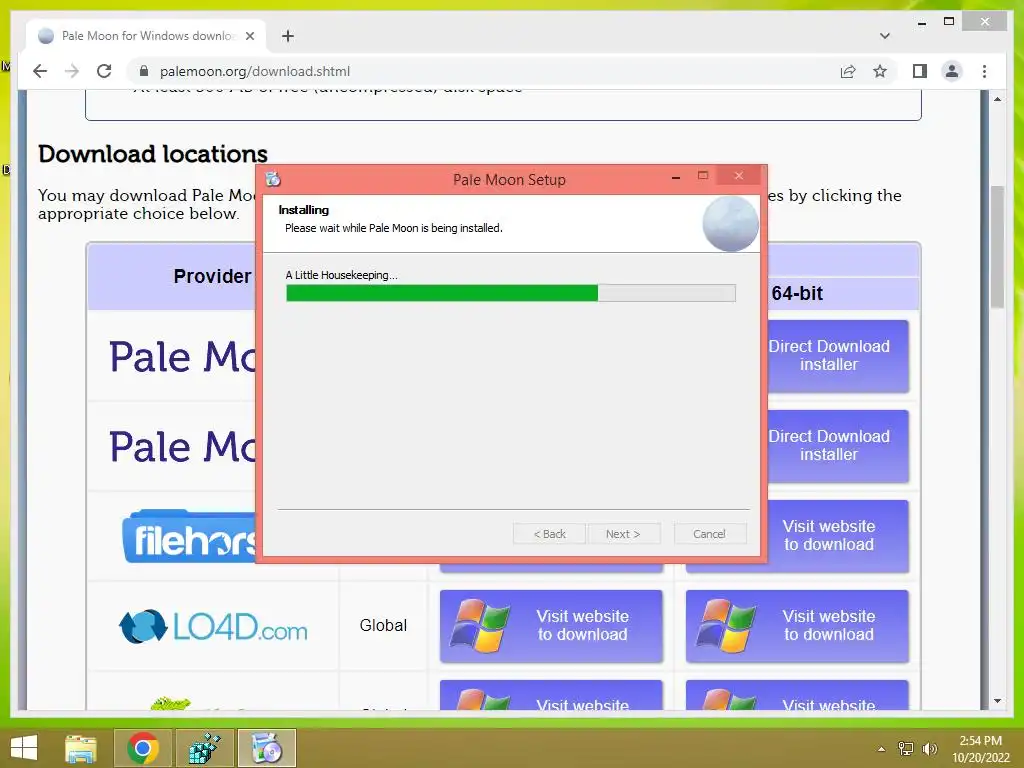Click the vertical scrollbar thumb
Screen dimensions: 1024x768
click(x=997, y=247)
